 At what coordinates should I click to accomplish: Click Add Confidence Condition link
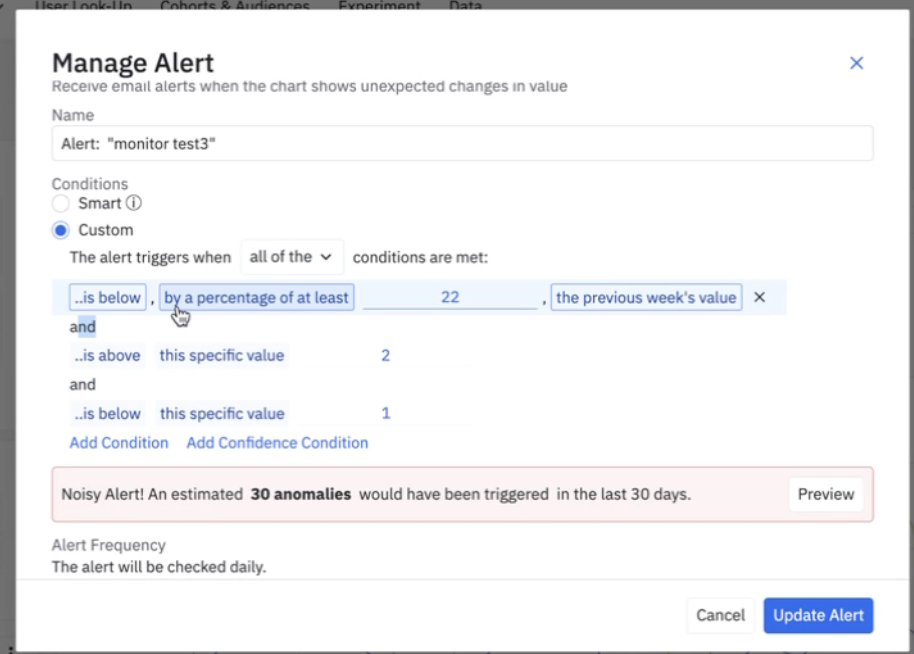point(277,442)
